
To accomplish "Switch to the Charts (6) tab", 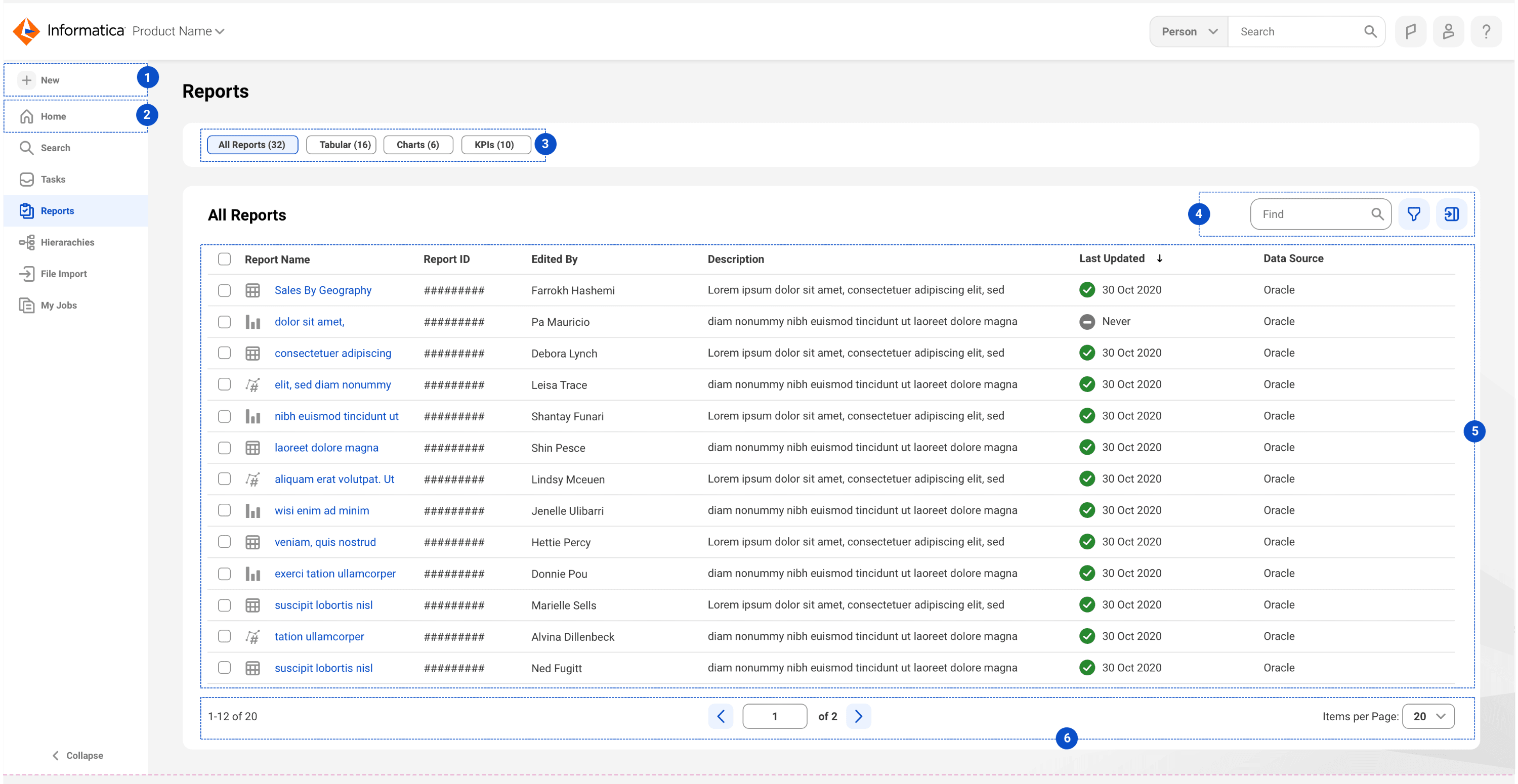I will (417, 145).
